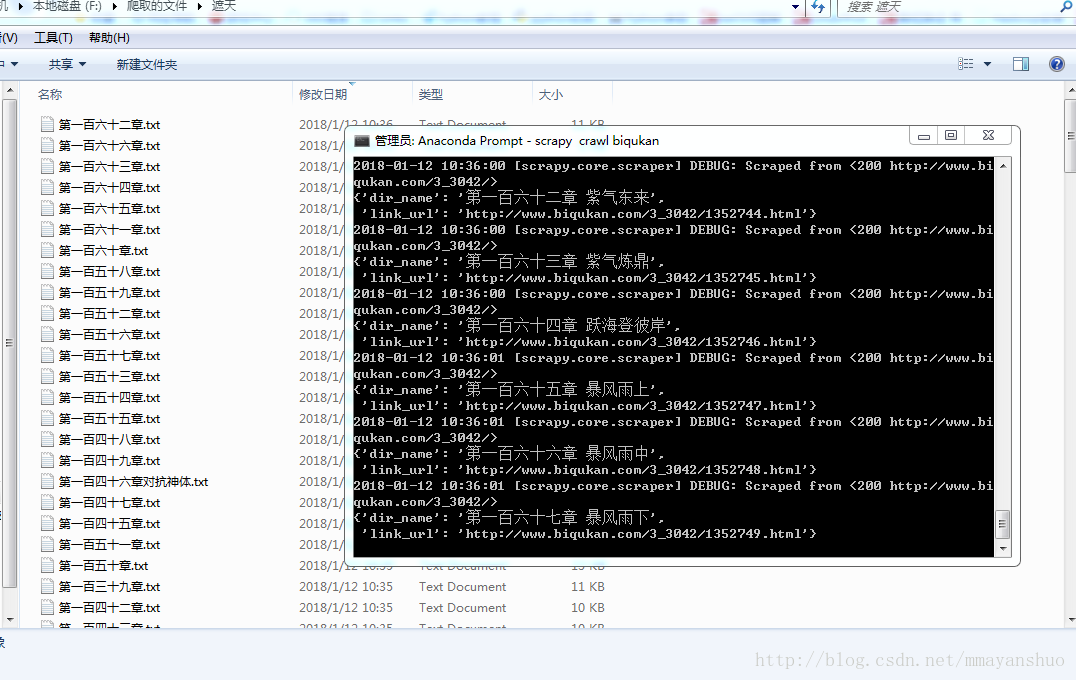Click 新建文件夹 button
Screen dimensions: 1076x680
pyautogui.click(x=147, y=65)
